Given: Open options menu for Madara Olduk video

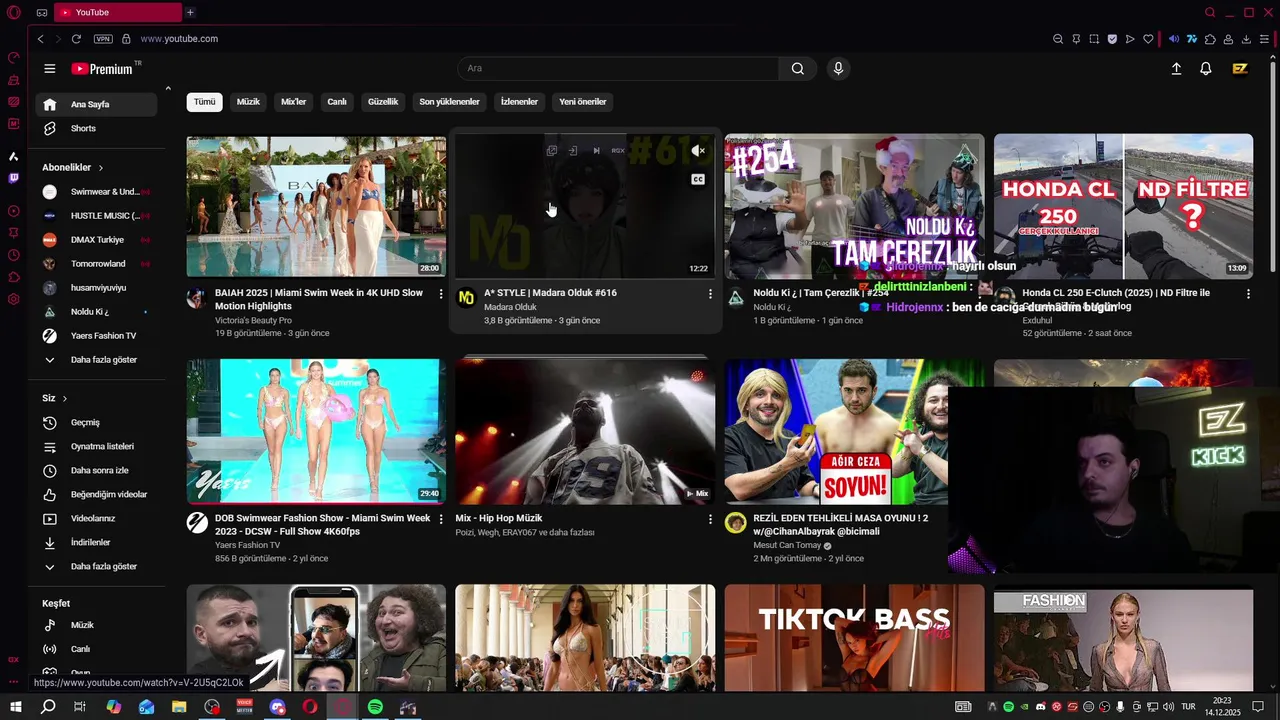Looking at the screenshot, I should pos(710,294).
